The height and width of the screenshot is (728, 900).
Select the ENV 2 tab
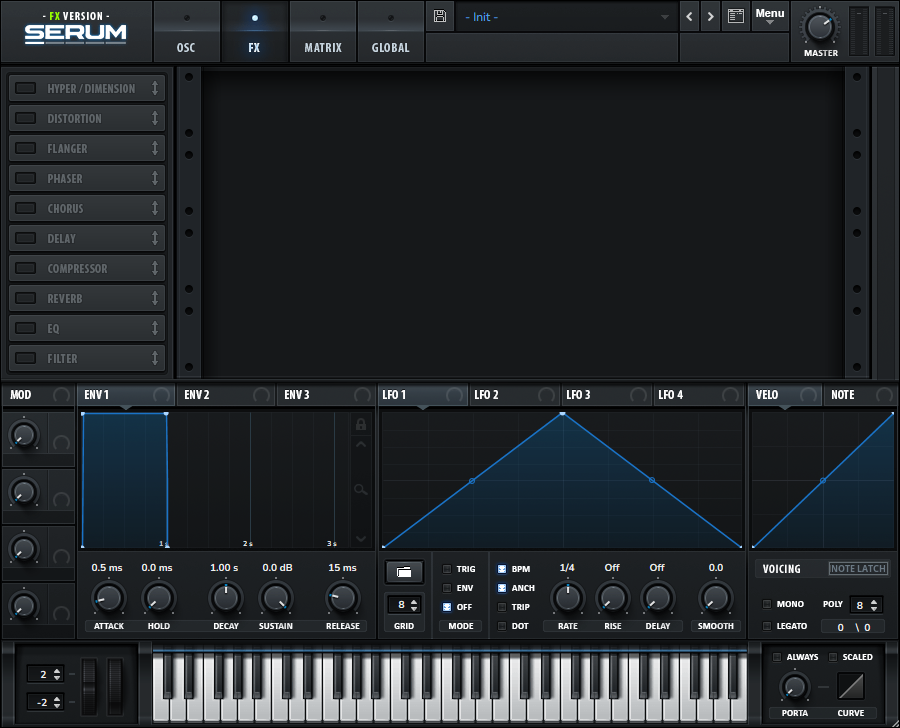click(x=197, y=395)
